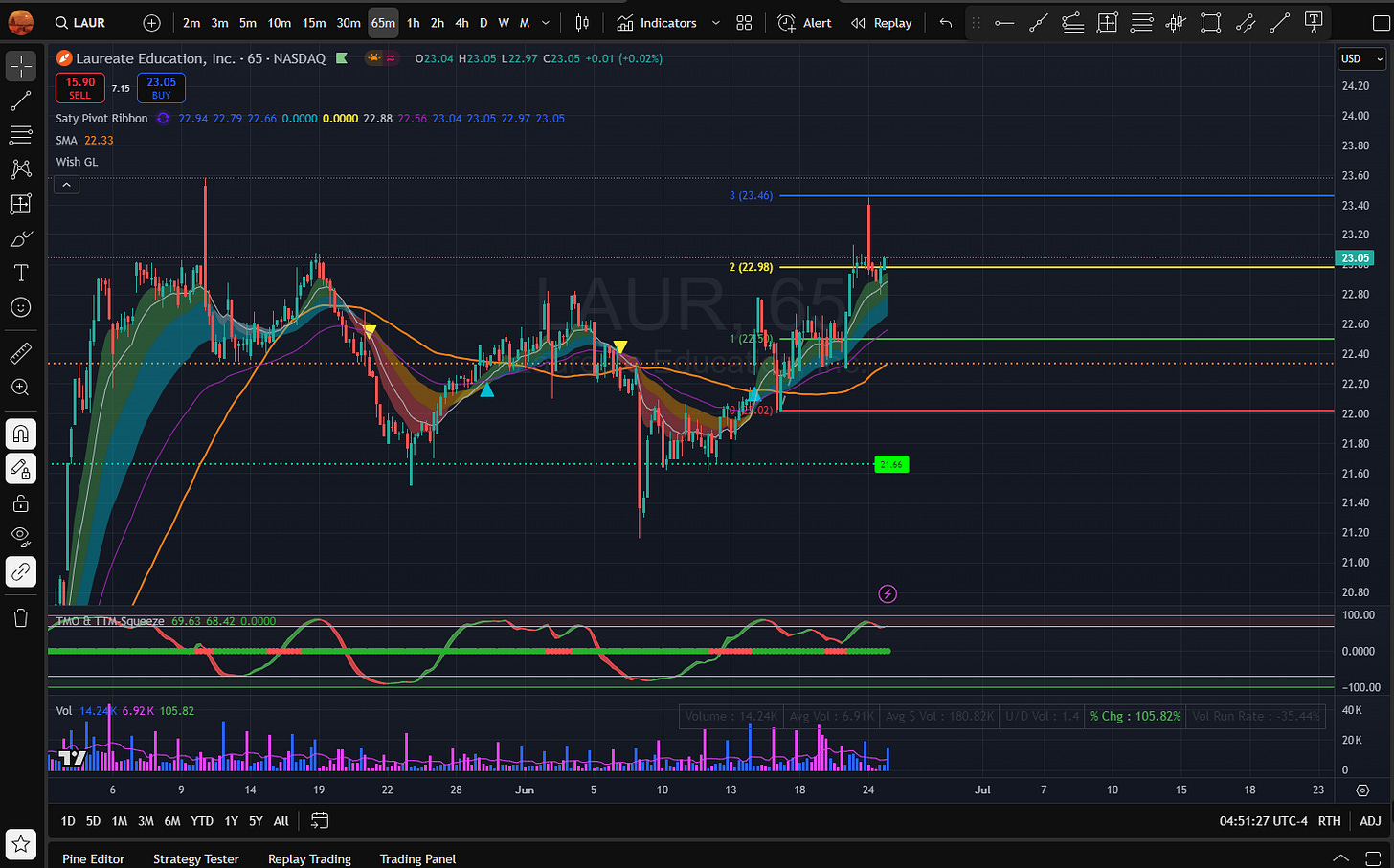Select the All date range
The height and width of the screenshot is (868, 1394).
pos(281,821)
